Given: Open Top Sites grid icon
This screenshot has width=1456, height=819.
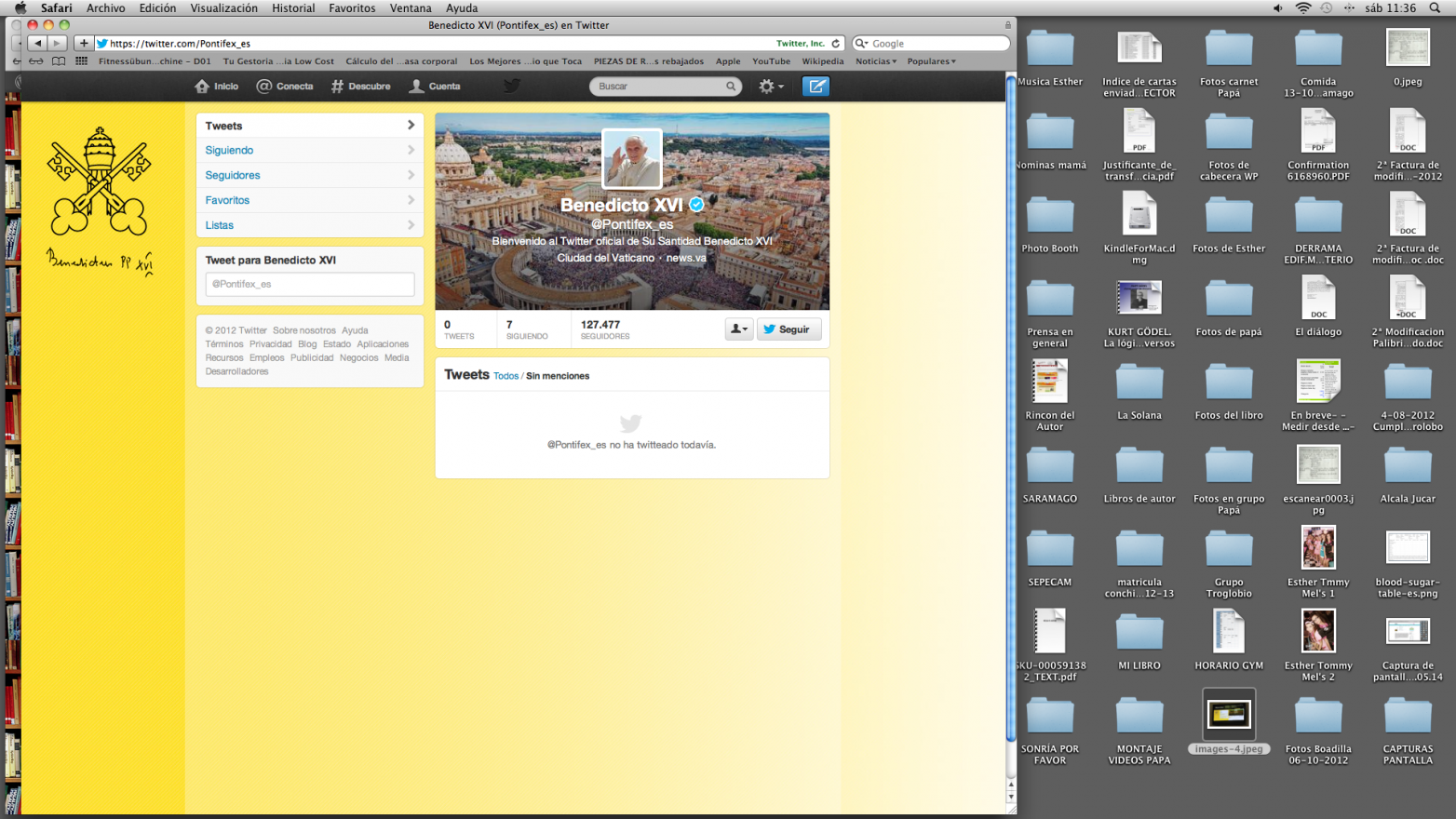Looking at the screenshot, I should pyautogui.click(x=82, y=61).
